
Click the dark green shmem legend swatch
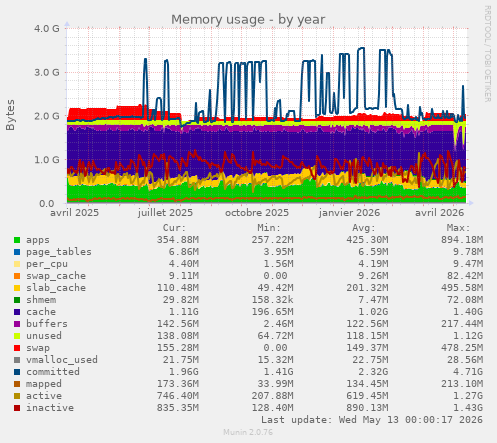click(17, 300)
